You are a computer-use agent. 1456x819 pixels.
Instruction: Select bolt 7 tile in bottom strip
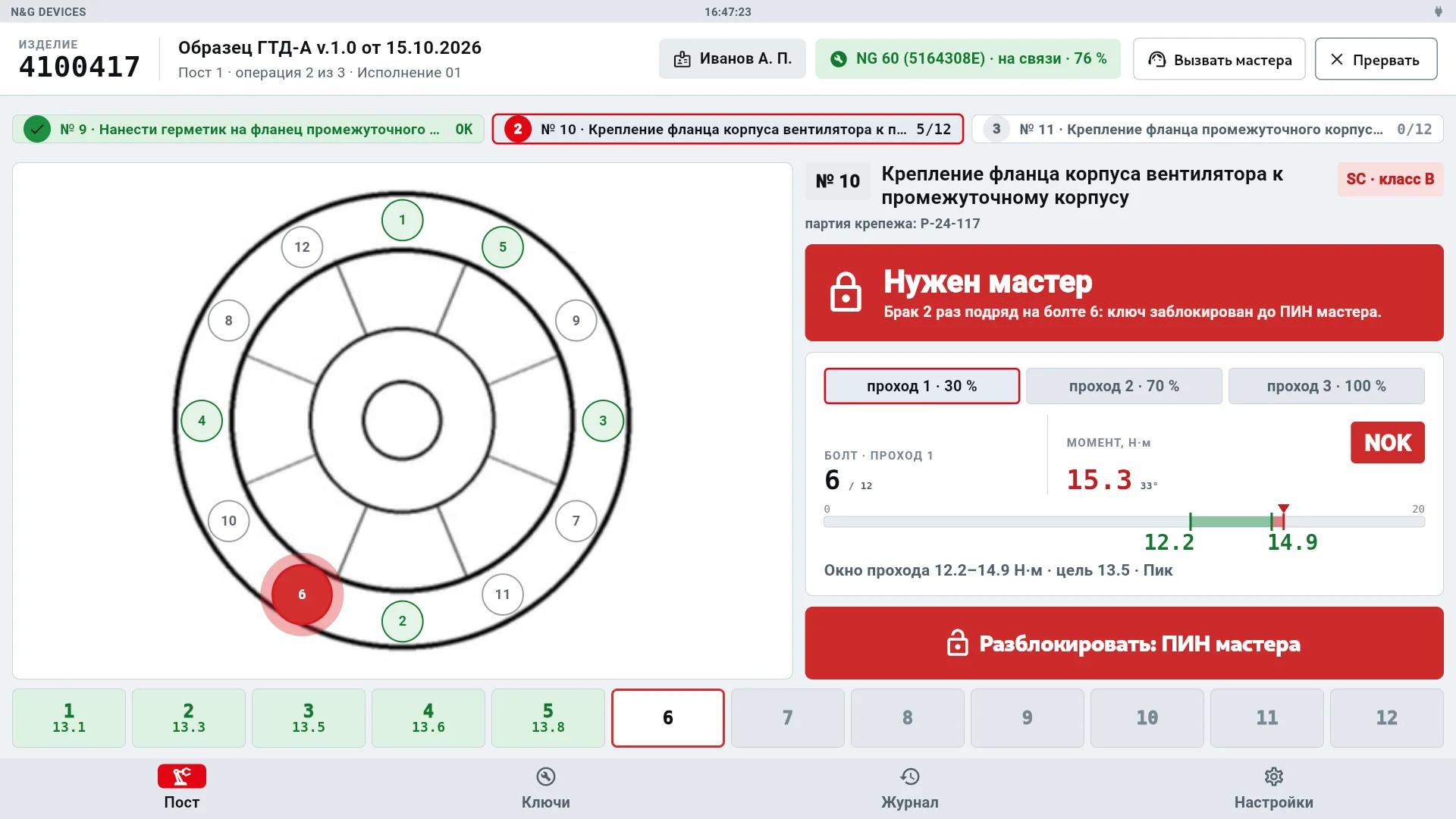(x=788, y=718)
